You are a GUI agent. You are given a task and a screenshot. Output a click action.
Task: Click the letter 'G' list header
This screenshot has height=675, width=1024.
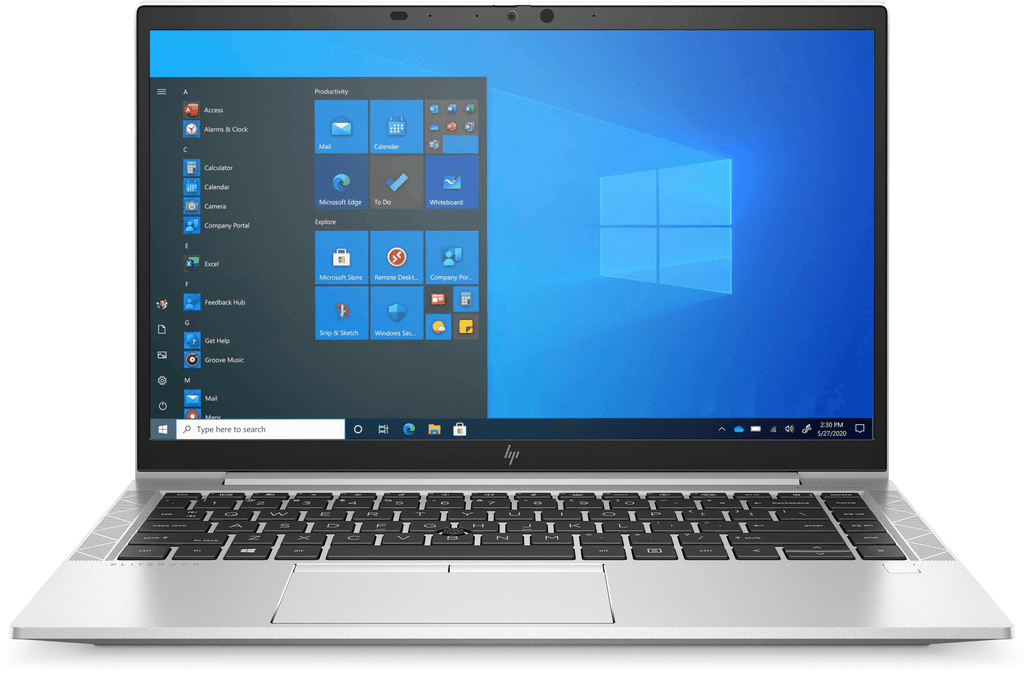point(187,322)
